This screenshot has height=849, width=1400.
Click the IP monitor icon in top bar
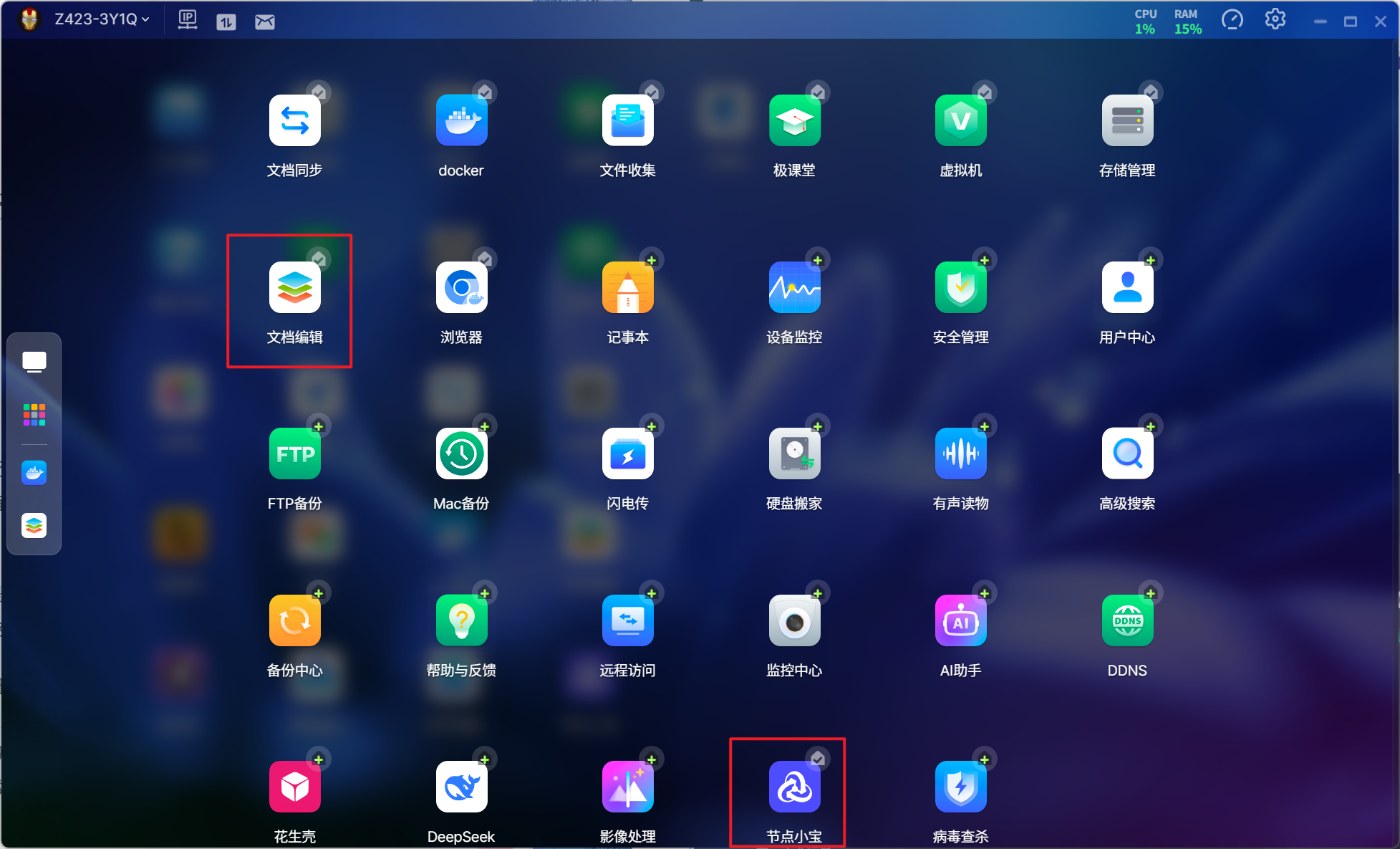[188, 20]
